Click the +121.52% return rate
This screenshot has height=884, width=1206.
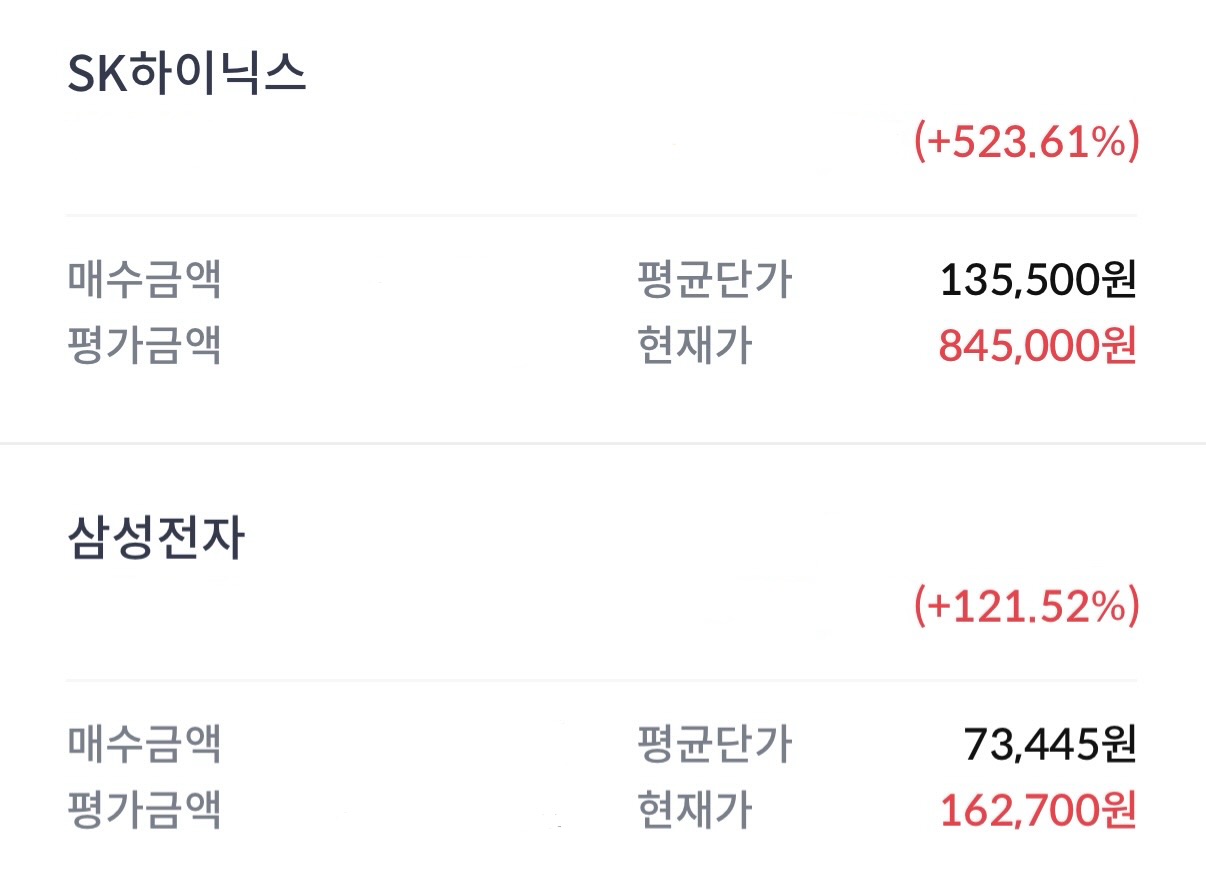pos(1026,607)
